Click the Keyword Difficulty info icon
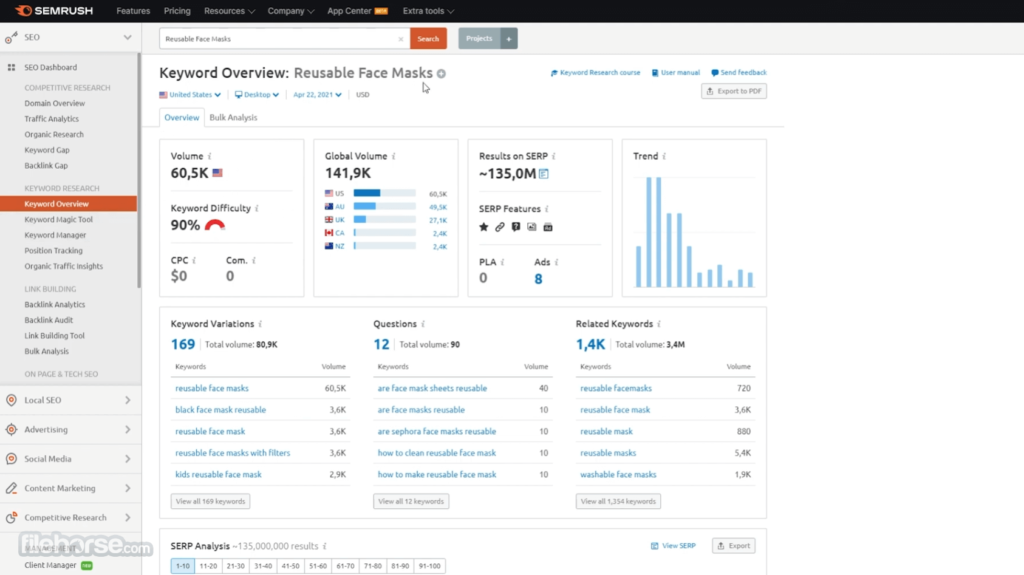 click(257, 209)
